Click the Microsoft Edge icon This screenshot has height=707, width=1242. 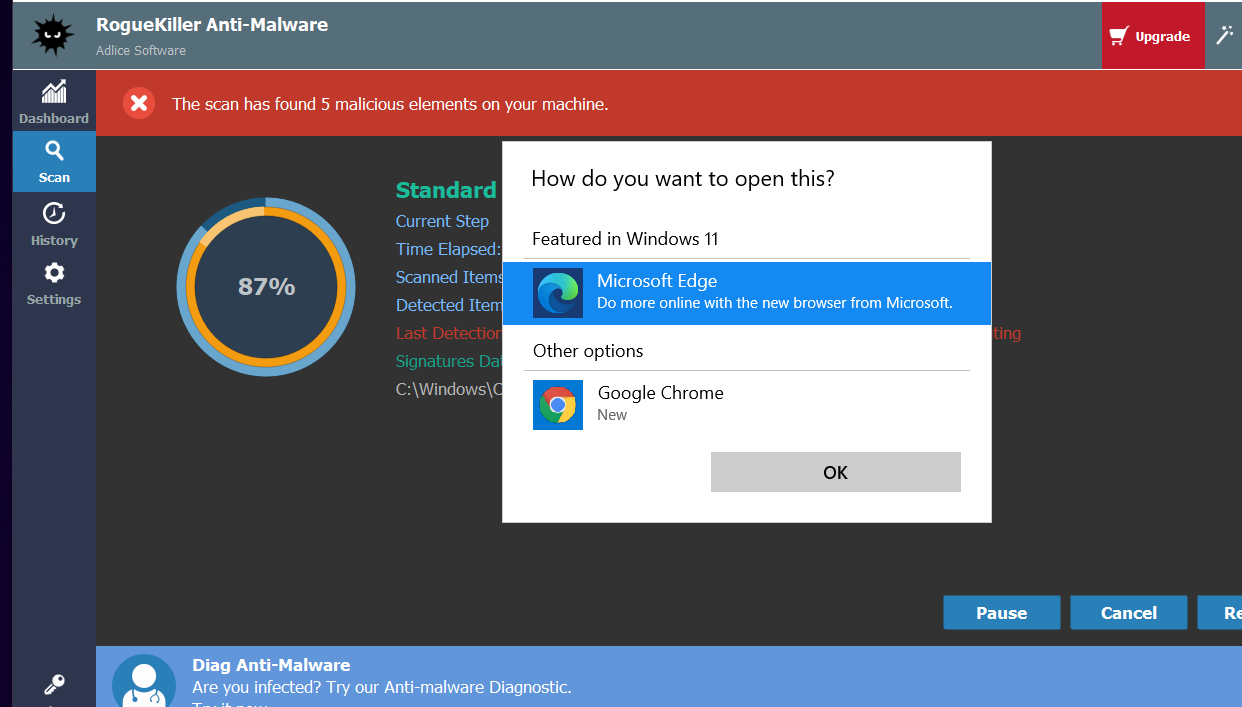click(x=558, y=293)
